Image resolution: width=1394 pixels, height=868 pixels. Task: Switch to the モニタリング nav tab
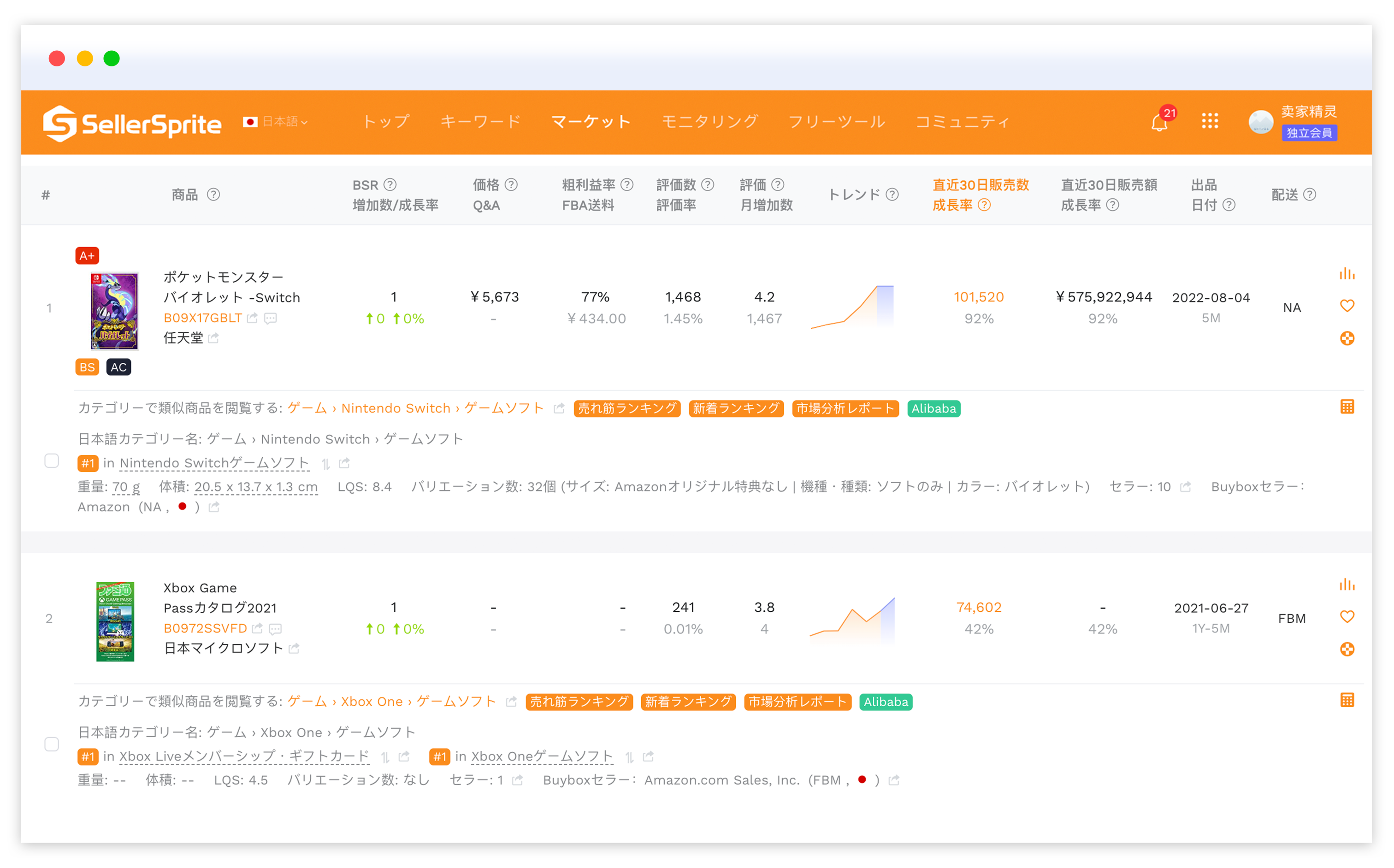point(709,122)
